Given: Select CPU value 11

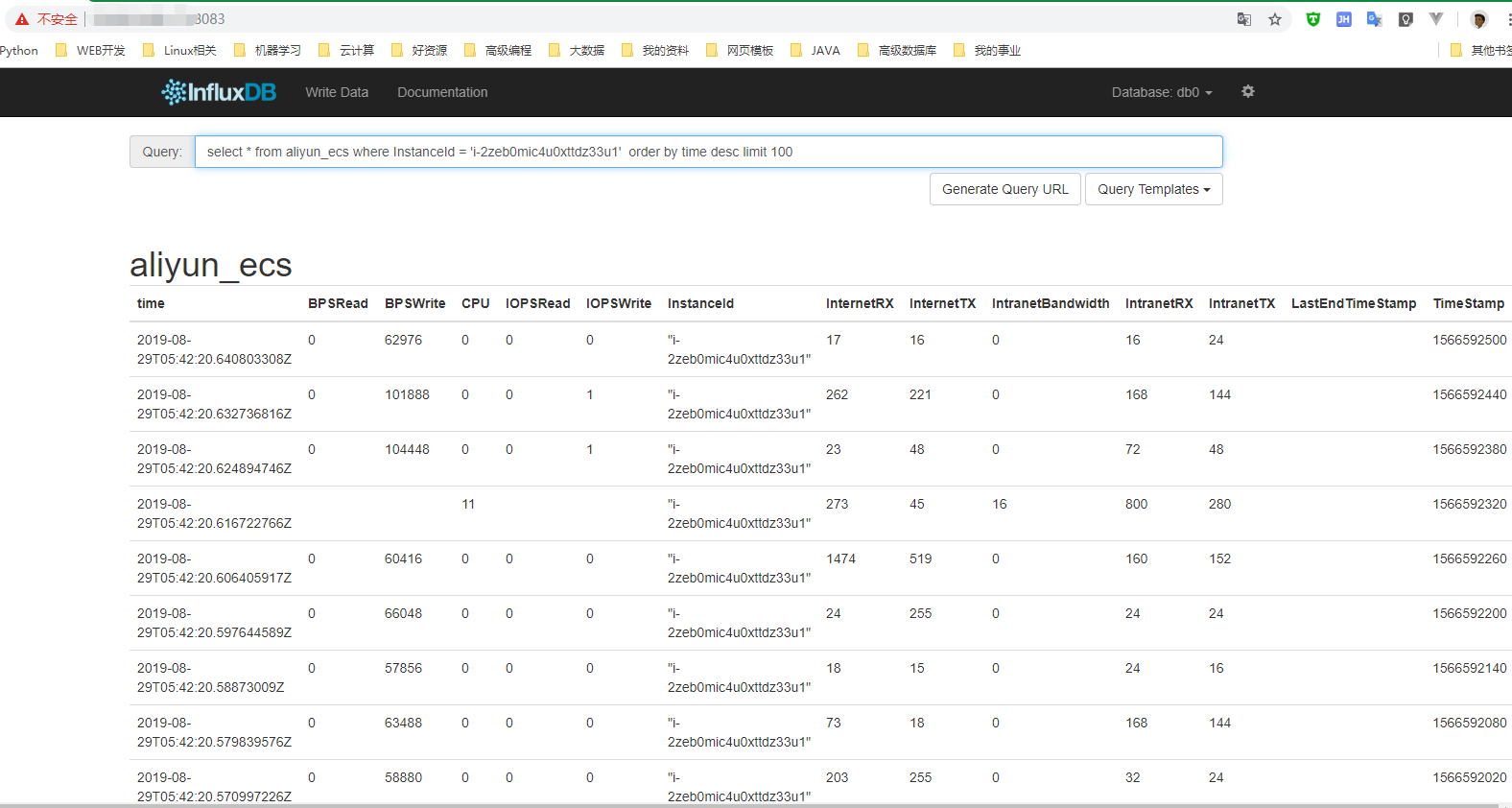Looking at the screenshot, I should coord(468,504).
